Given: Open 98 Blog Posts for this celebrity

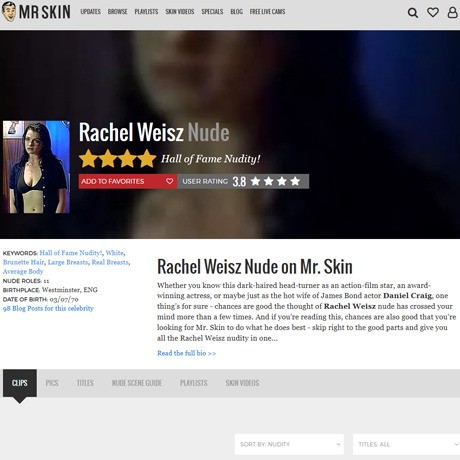Looking at the screenshot, I should point(48,308).
